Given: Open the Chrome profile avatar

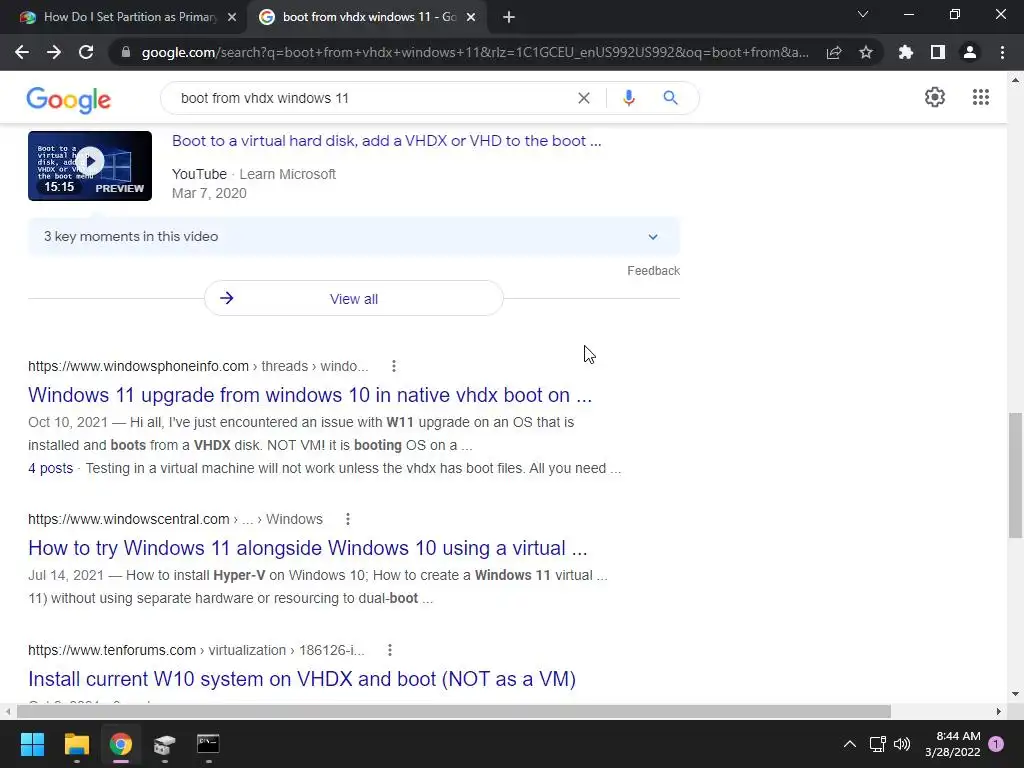Looking at the screenshot, I should pyautogui.click(x=970, y=52).
